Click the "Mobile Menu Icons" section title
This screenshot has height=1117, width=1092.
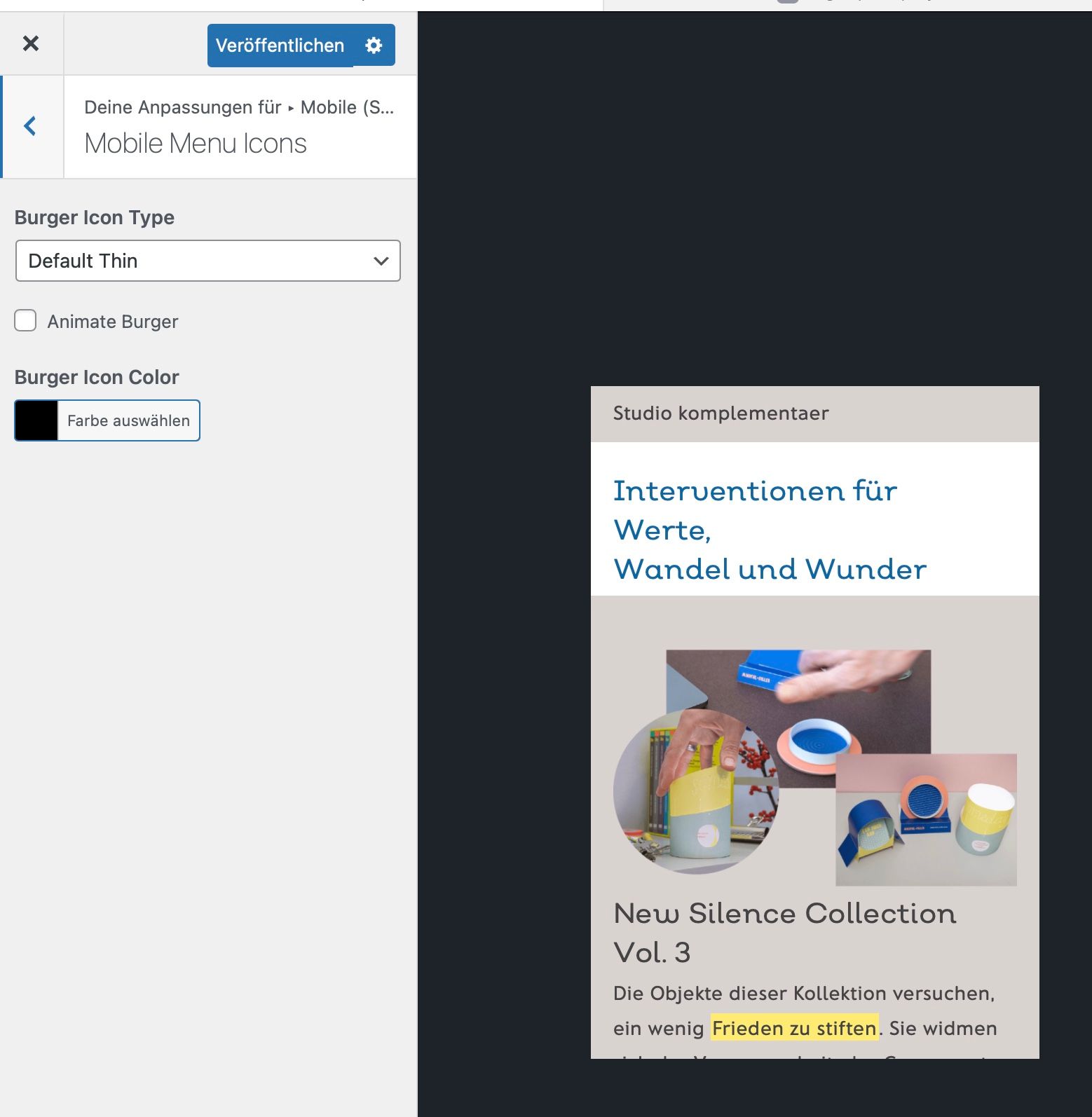[x=196, y=144]
